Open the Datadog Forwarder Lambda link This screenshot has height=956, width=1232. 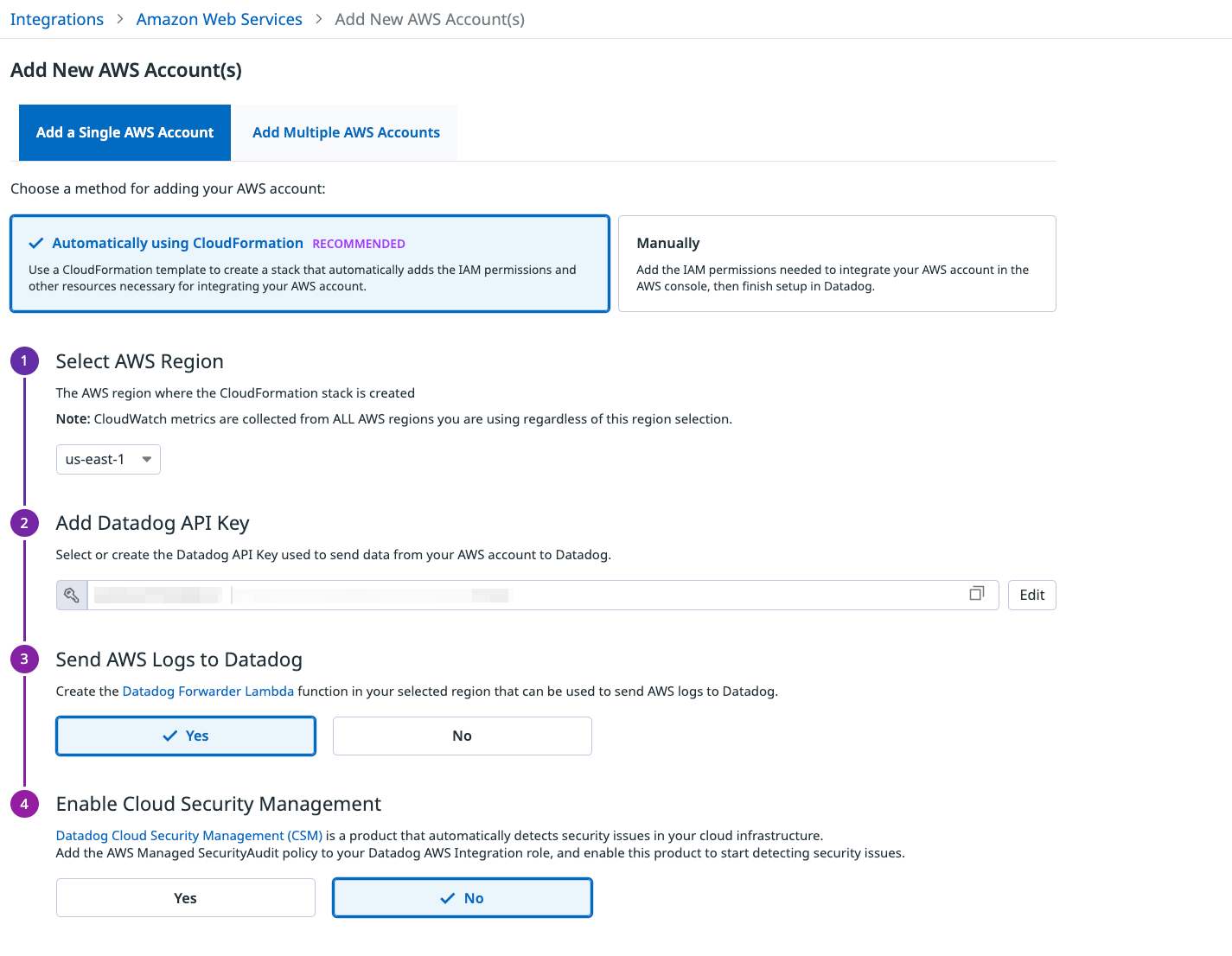pos(208,692)
